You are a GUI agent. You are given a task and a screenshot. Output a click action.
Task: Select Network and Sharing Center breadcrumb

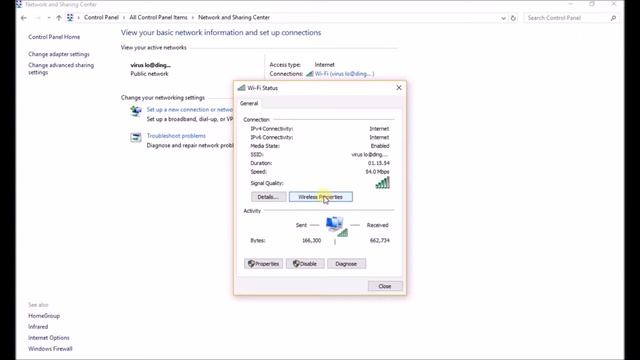234,18
